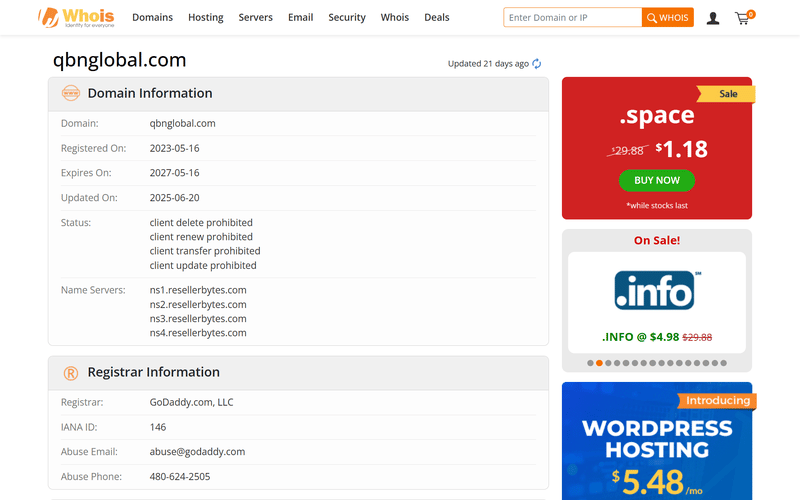Select the first carousel dot under .INFO
This screenshot has width=800, height=500.
click(x=590, y=363)
